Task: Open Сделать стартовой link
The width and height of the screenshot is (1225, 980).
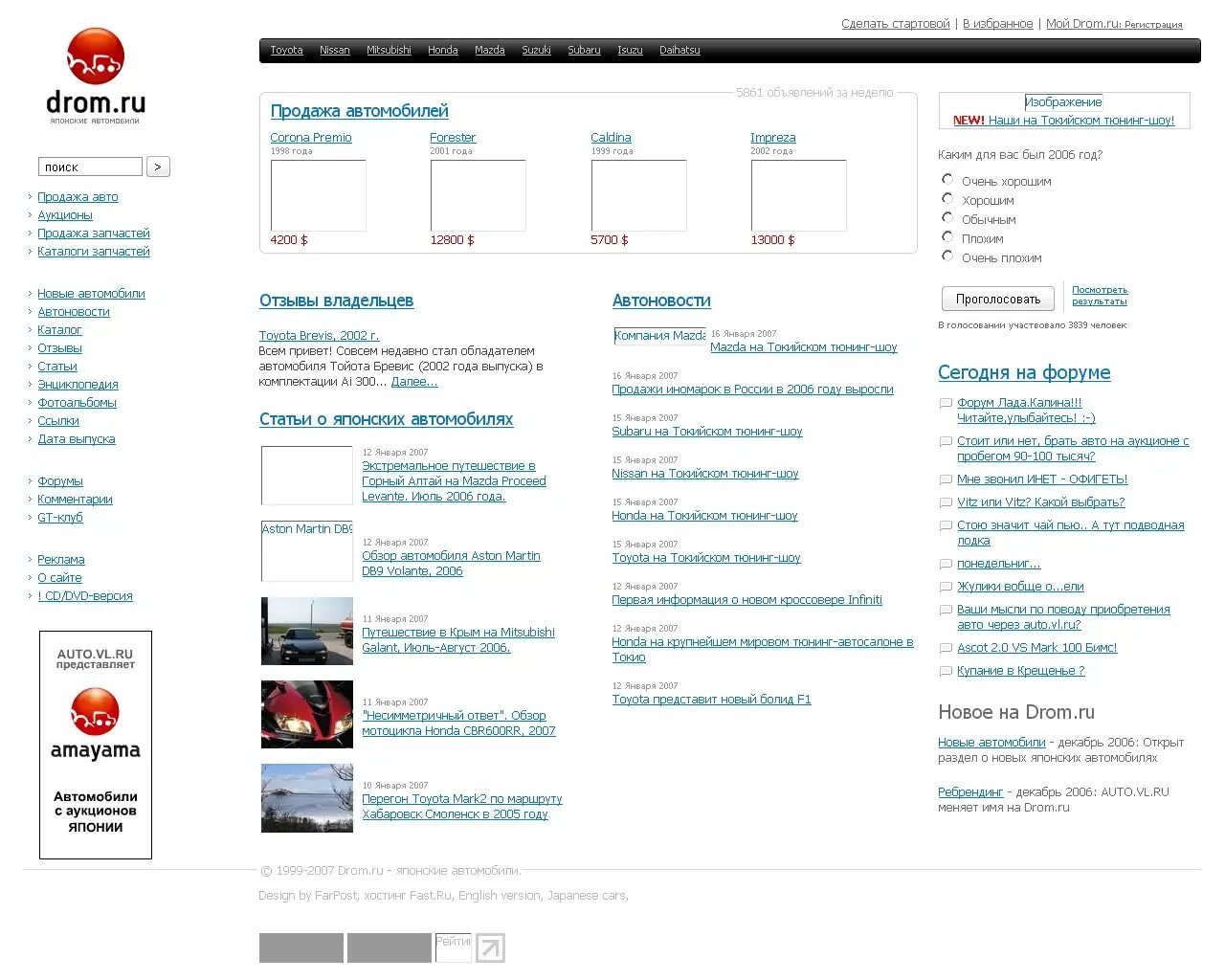Action: tap(896, 24)
